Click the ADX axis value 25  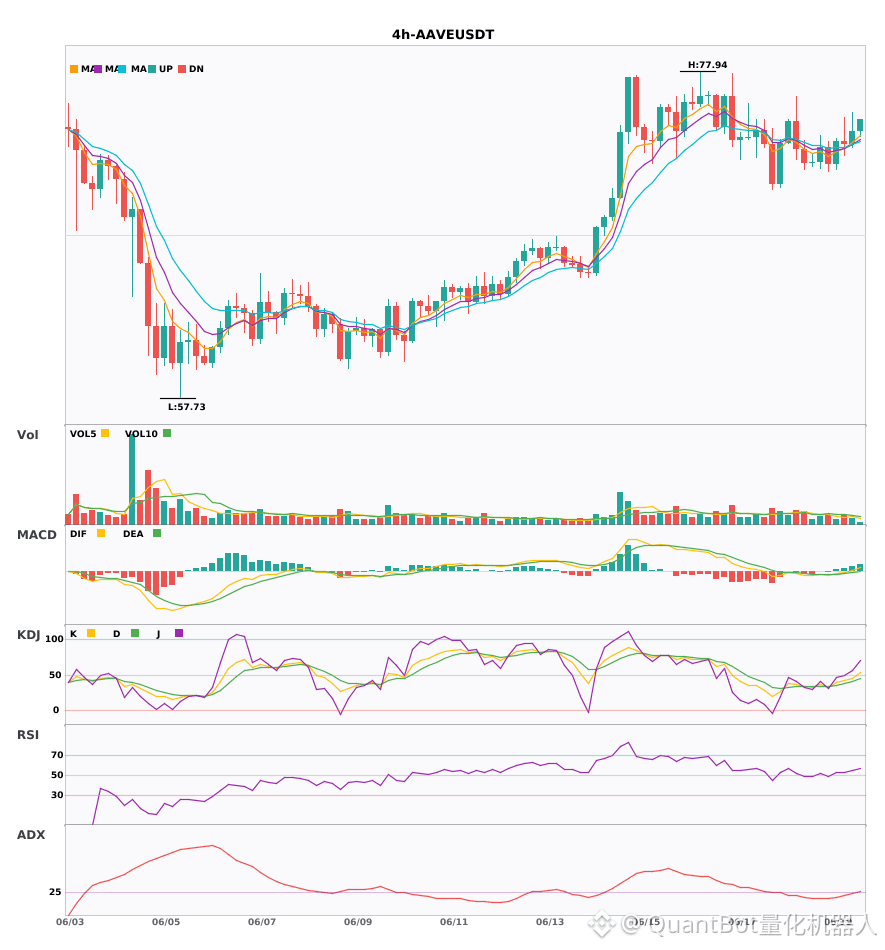tap(55, 892)
